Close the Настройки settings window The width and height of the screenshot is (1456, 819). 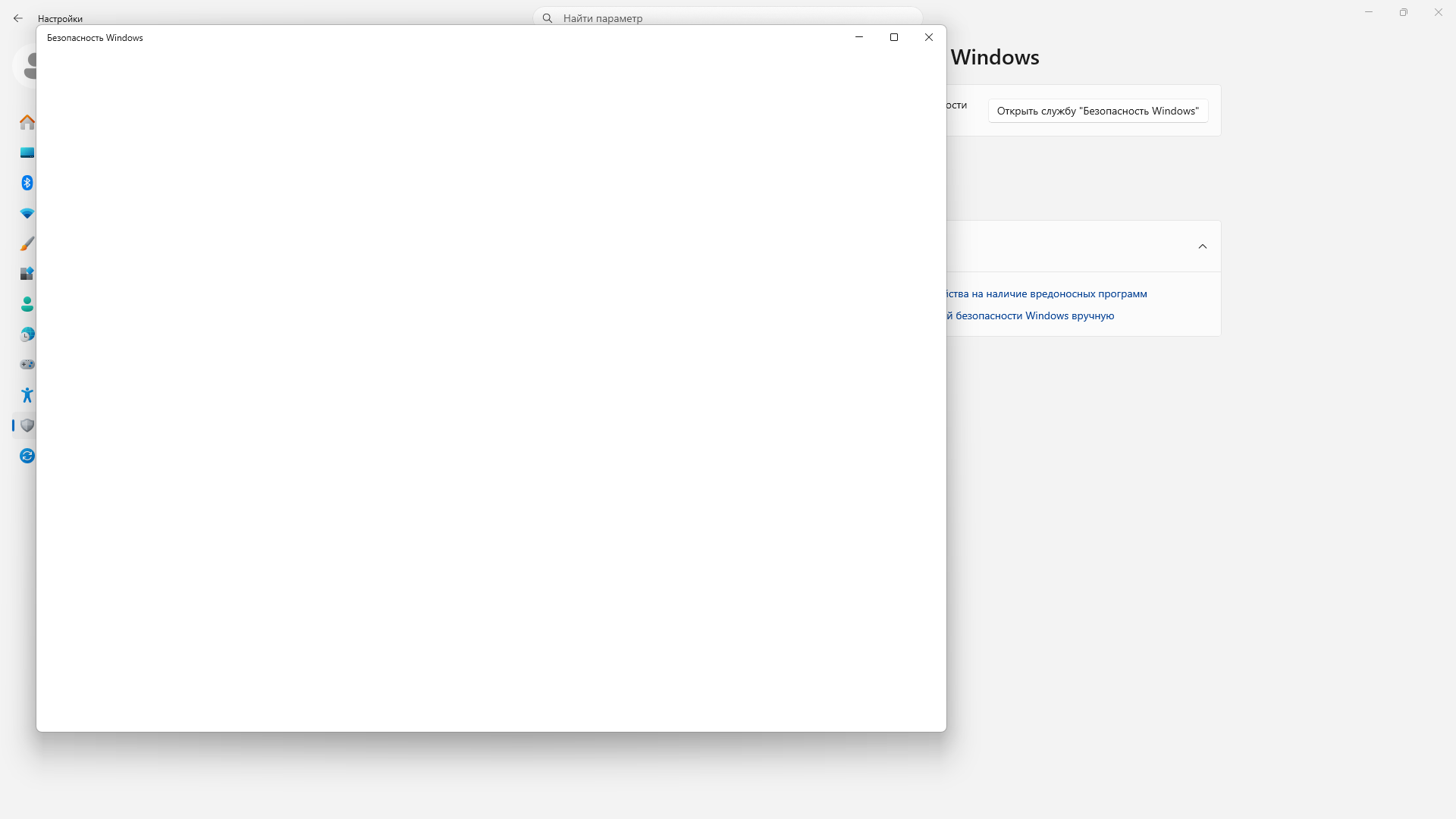click(x=1439, y=12)
